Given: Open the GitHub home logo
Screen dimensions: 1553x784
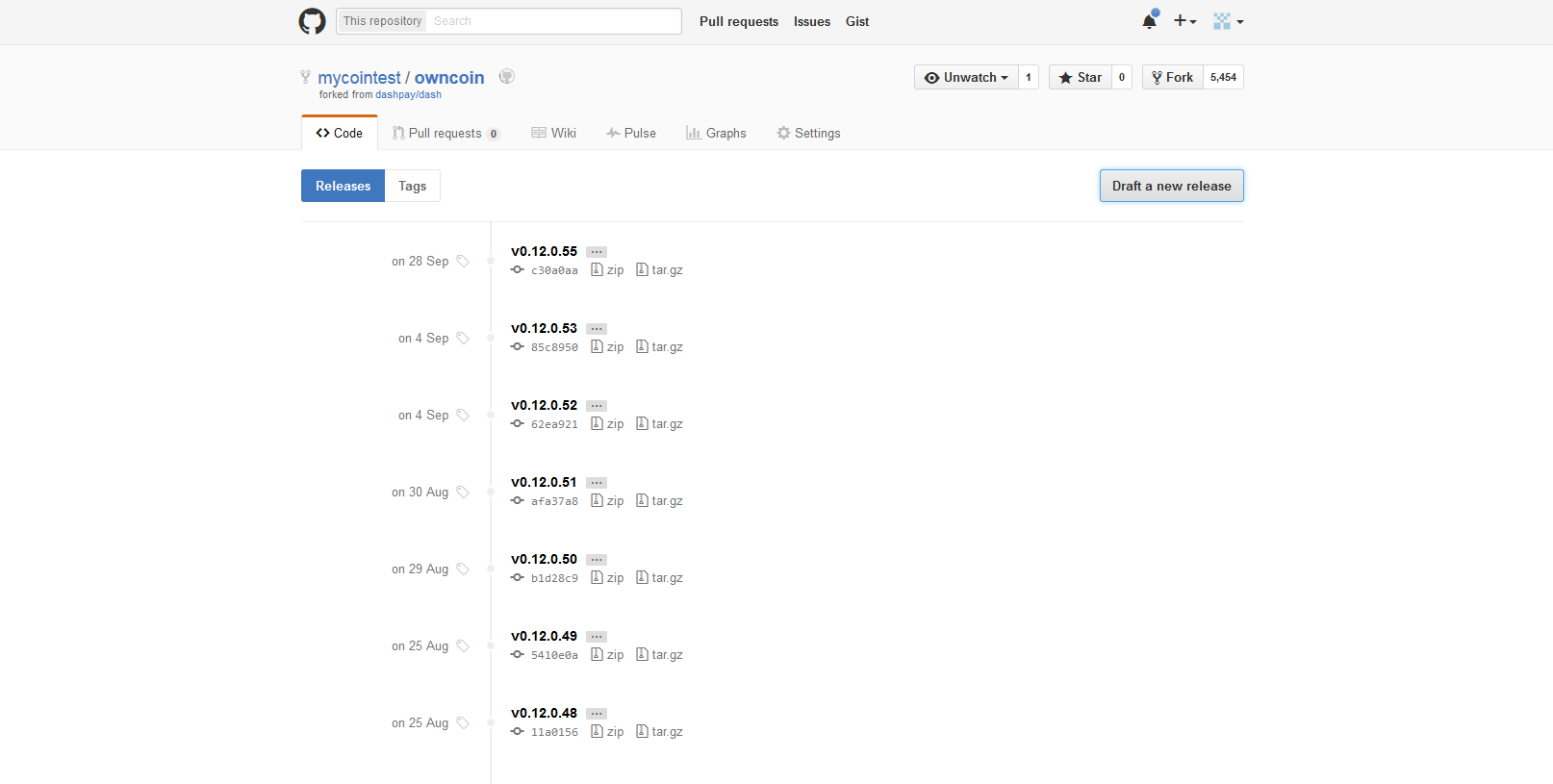Looking at the screenshot, I should (312, 21).
